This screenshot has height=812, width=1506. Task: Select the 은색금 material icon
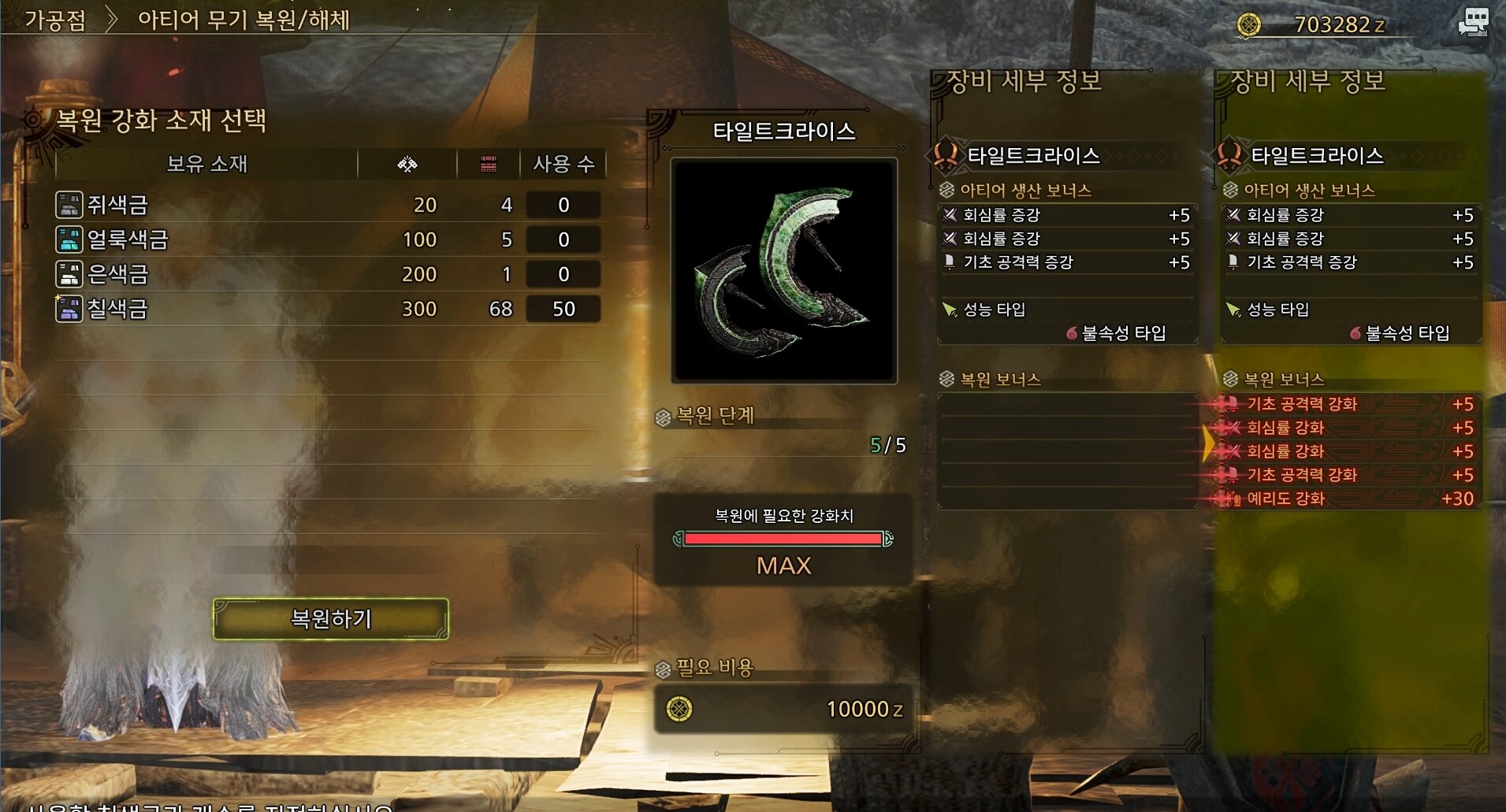click(x=69, y=274)
